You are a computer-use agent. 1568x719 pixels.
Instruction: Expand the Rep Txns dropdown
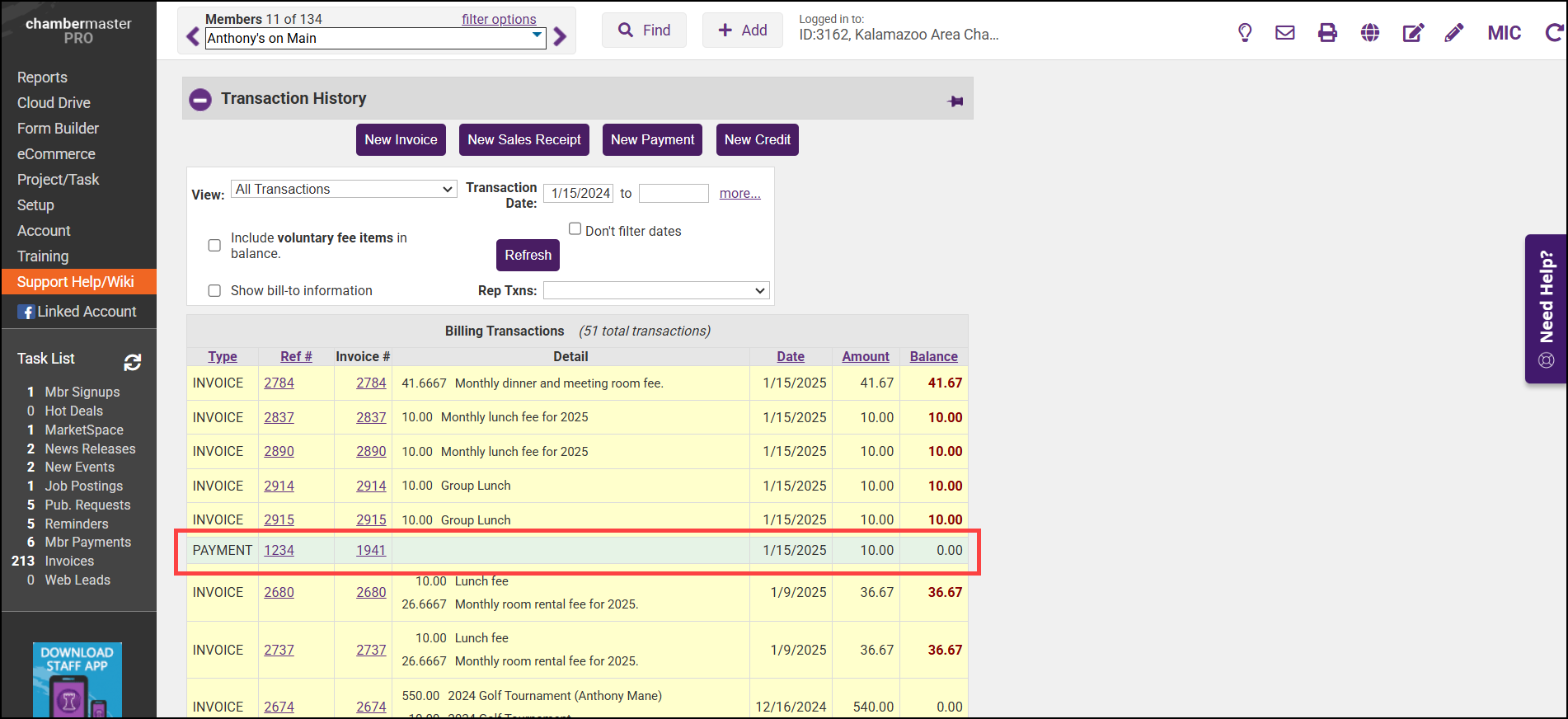coord(656,290)
